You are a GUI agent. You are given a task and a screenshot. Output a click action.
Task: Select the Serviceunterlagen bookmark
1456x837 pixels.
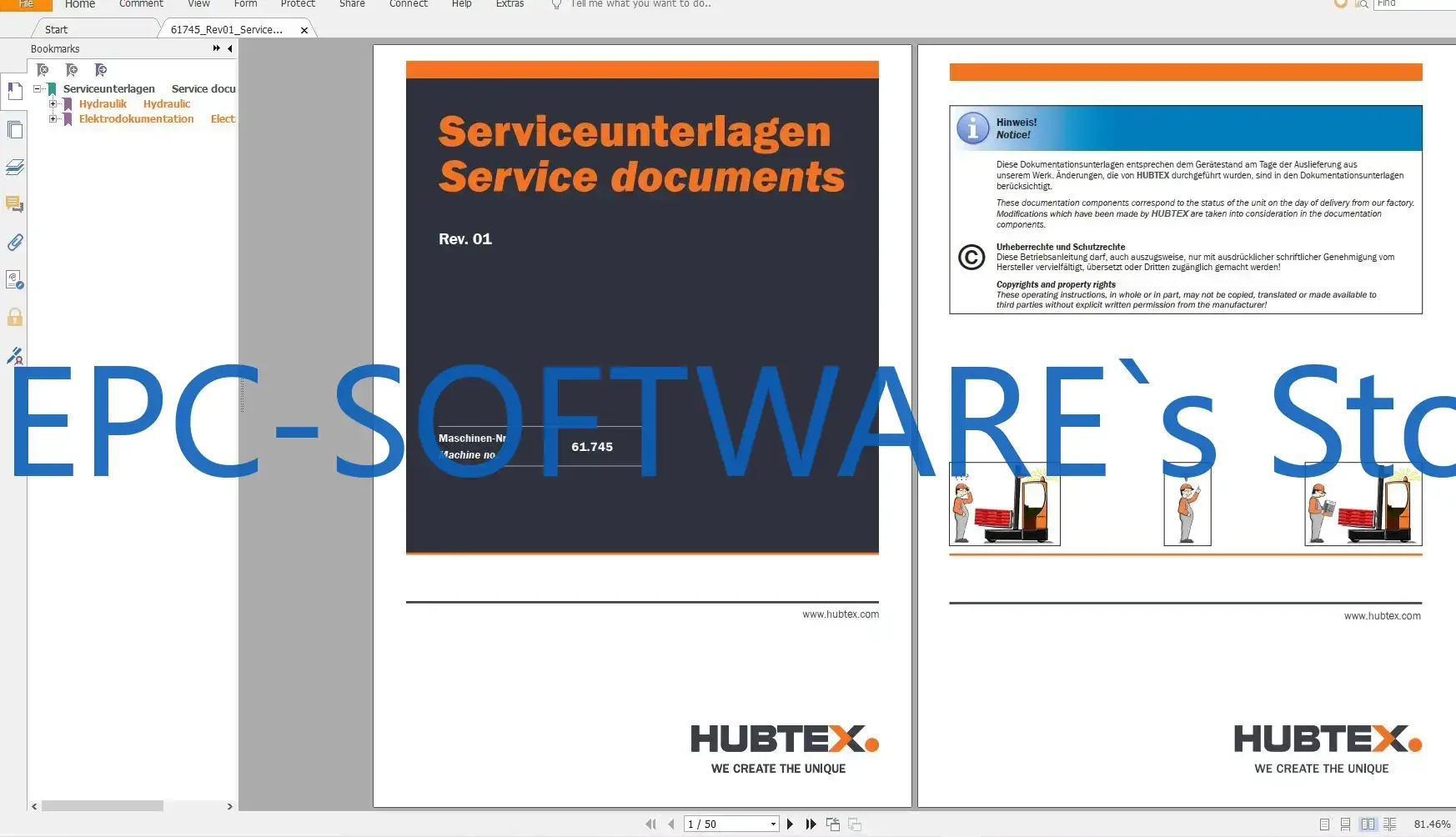[109, 88]
